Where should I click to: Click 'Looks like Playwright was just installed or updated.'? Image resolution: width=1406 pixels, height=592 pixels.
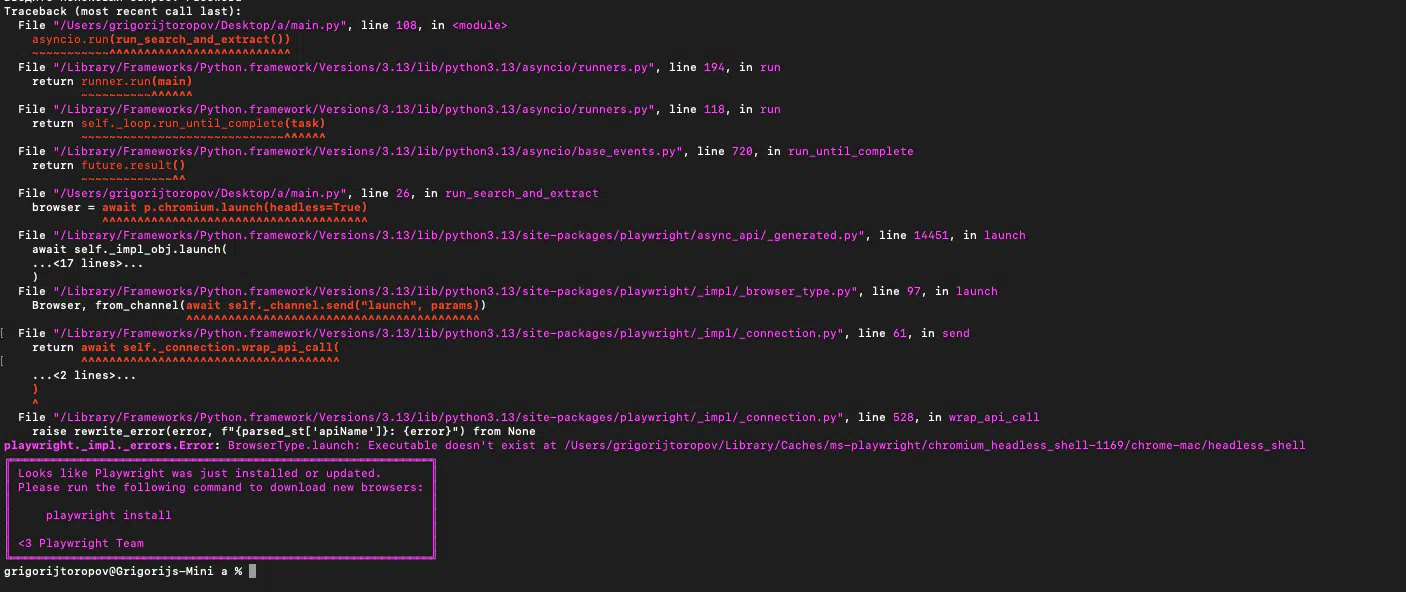(200, 473)
